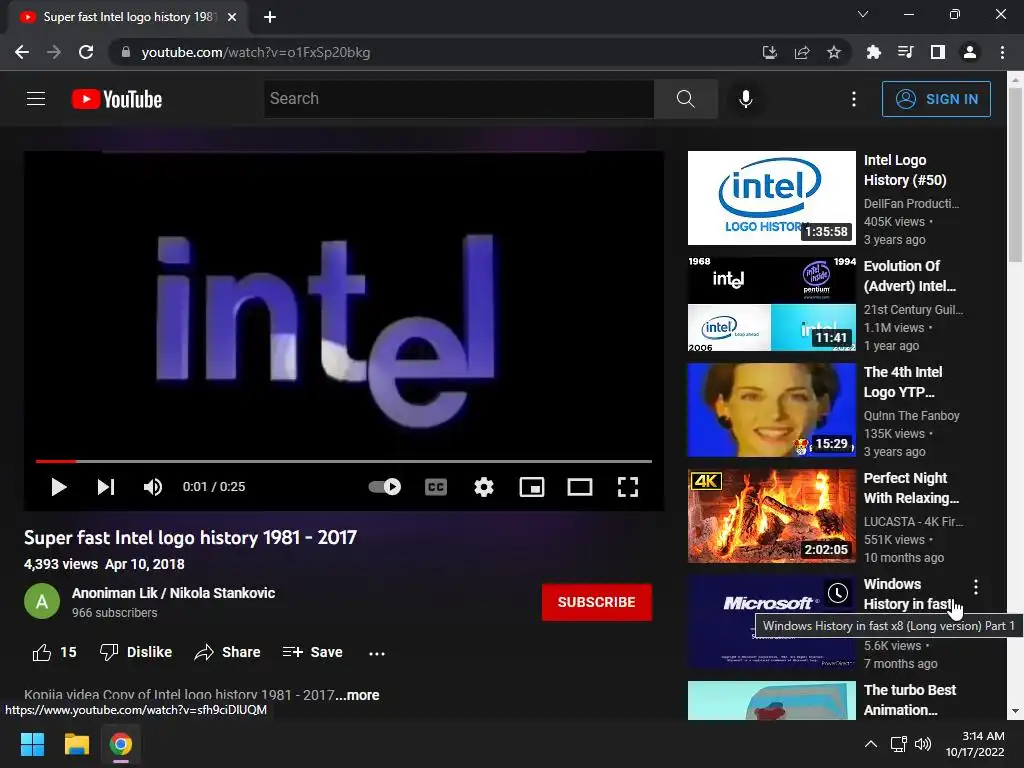Image resolution: width=1024 pixels, height=768 pixels.
Task: Open a new browser tab
Action: 270,17
